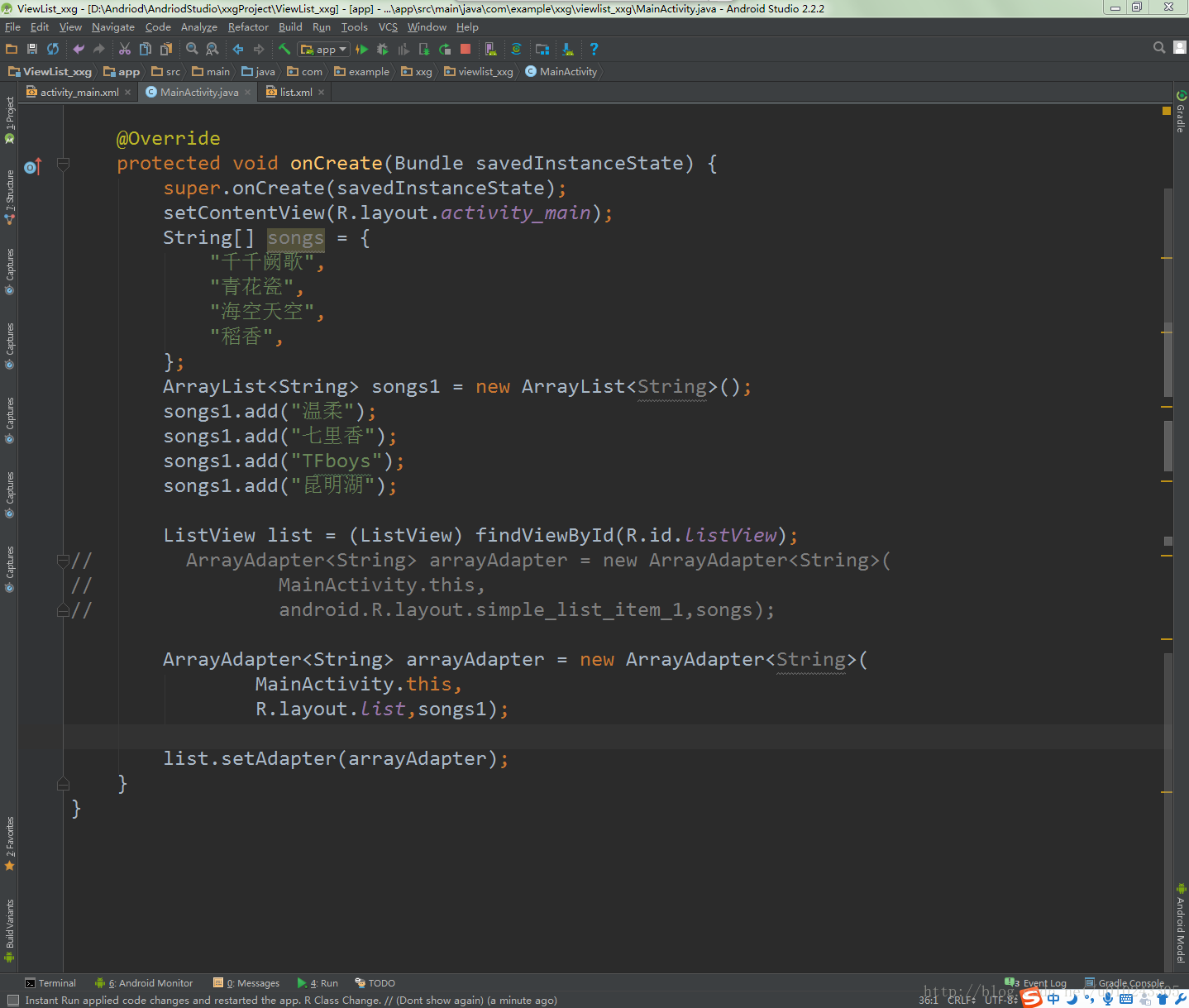Viewport: 1189px width, 1008px height.
Task: Toggle the Build Variants tool window
Action: (10, 930)
